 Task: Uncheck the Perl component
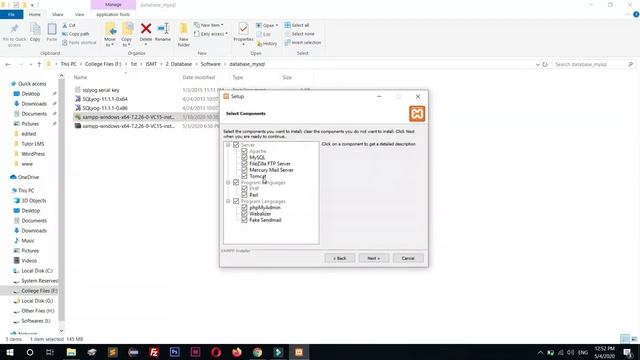pyautogui.click(x=244, y=195)
